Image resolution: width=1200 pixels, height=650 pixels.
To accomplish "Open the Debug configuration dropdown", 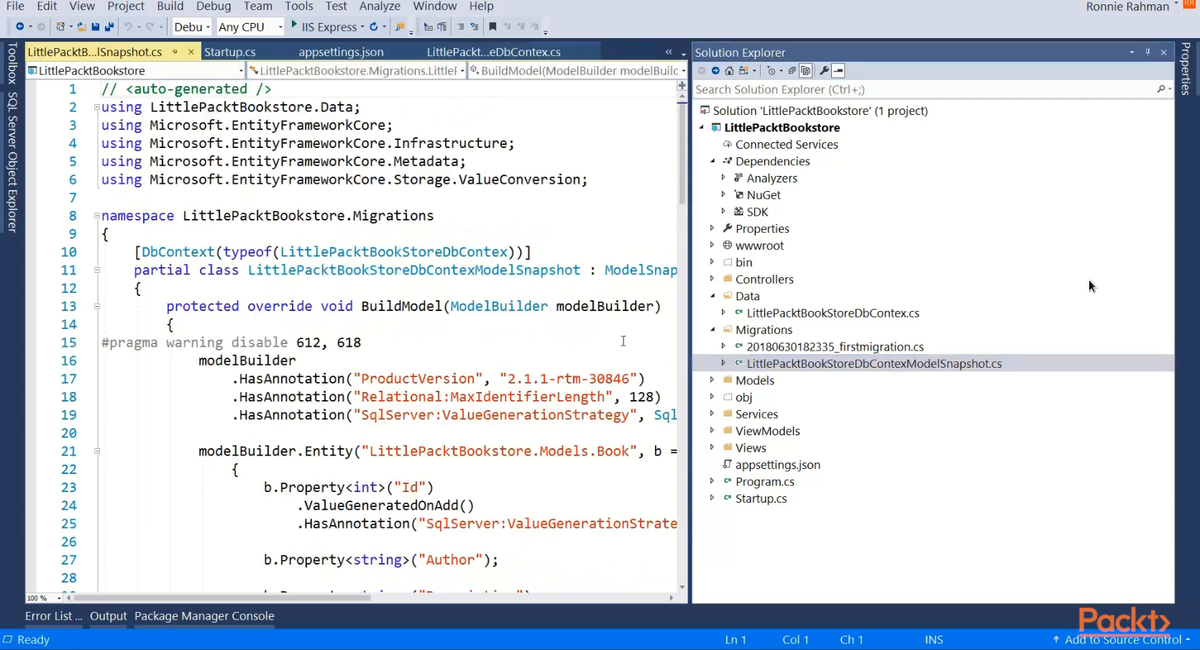I will (x=191, y=26).
